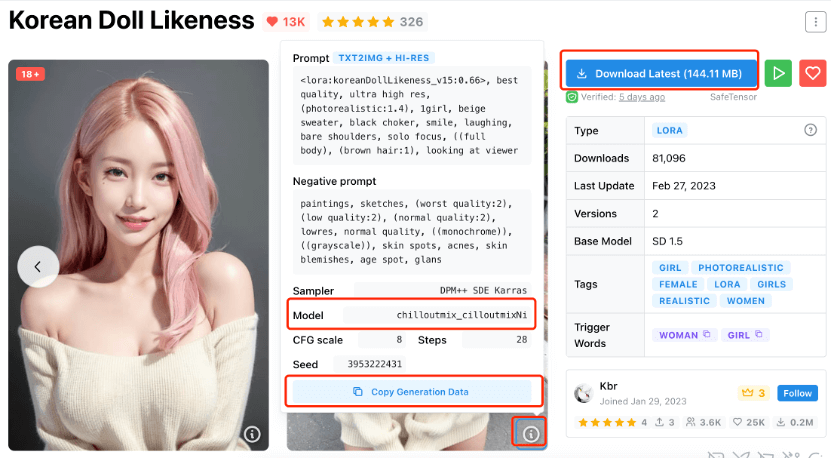Open the star ratings with 326 reviews
Screen dimensions: 832x458
[372, 22]
